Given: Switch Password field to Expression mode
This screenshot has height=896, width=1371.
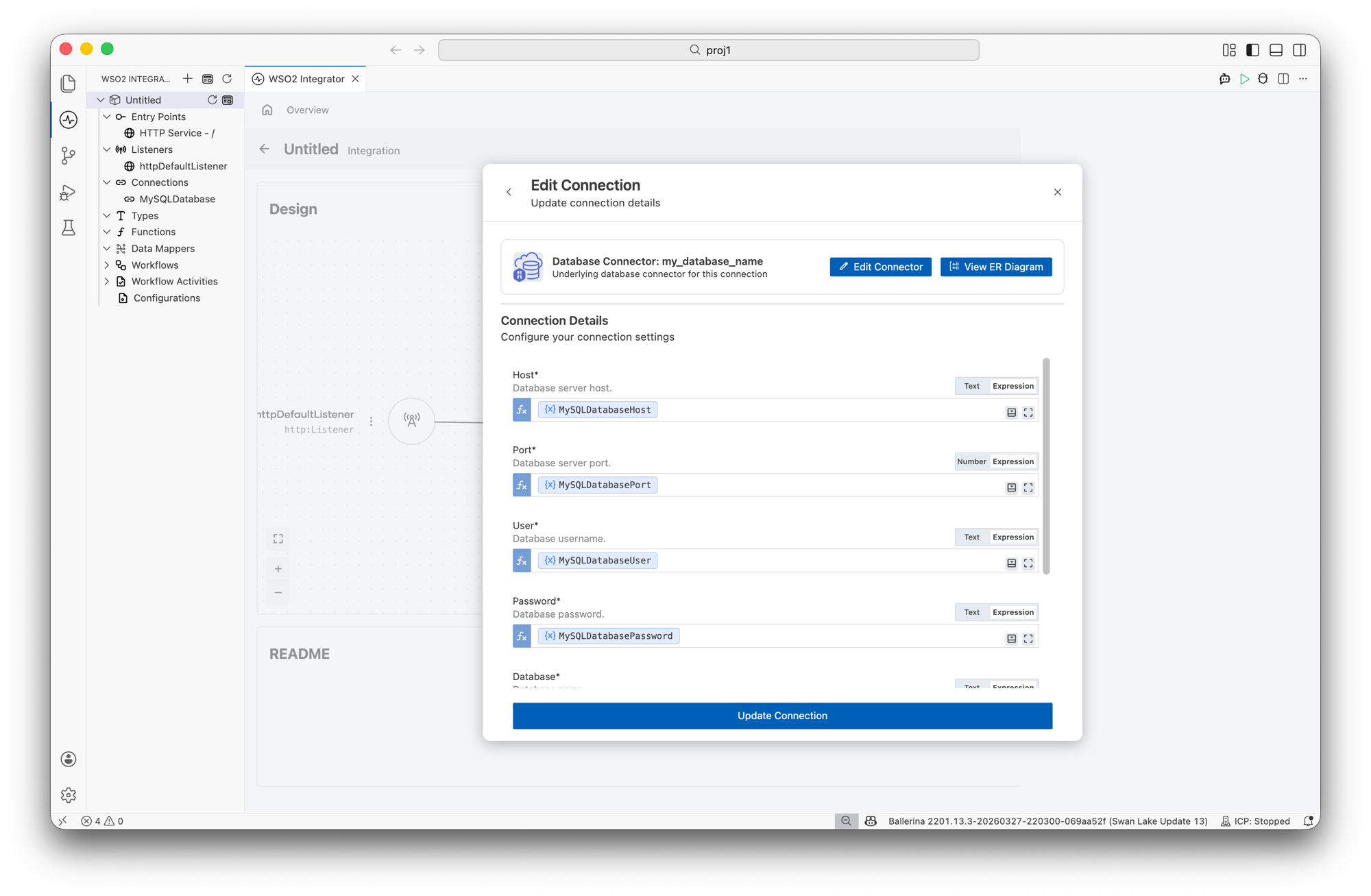Looking at the screenshot, I should (1013, 612).
